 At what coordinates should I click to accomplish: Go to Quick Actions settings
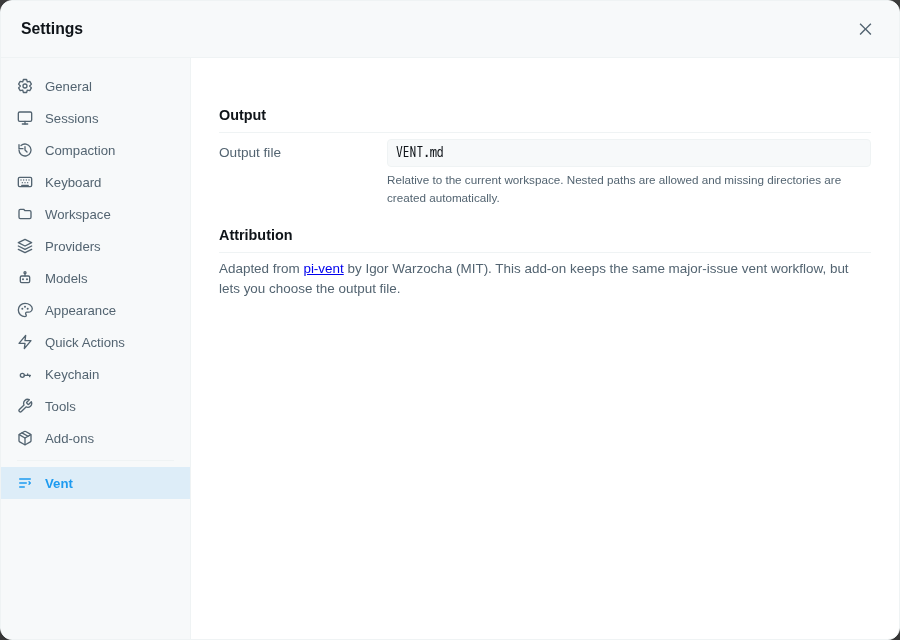(x=95, y=343)
